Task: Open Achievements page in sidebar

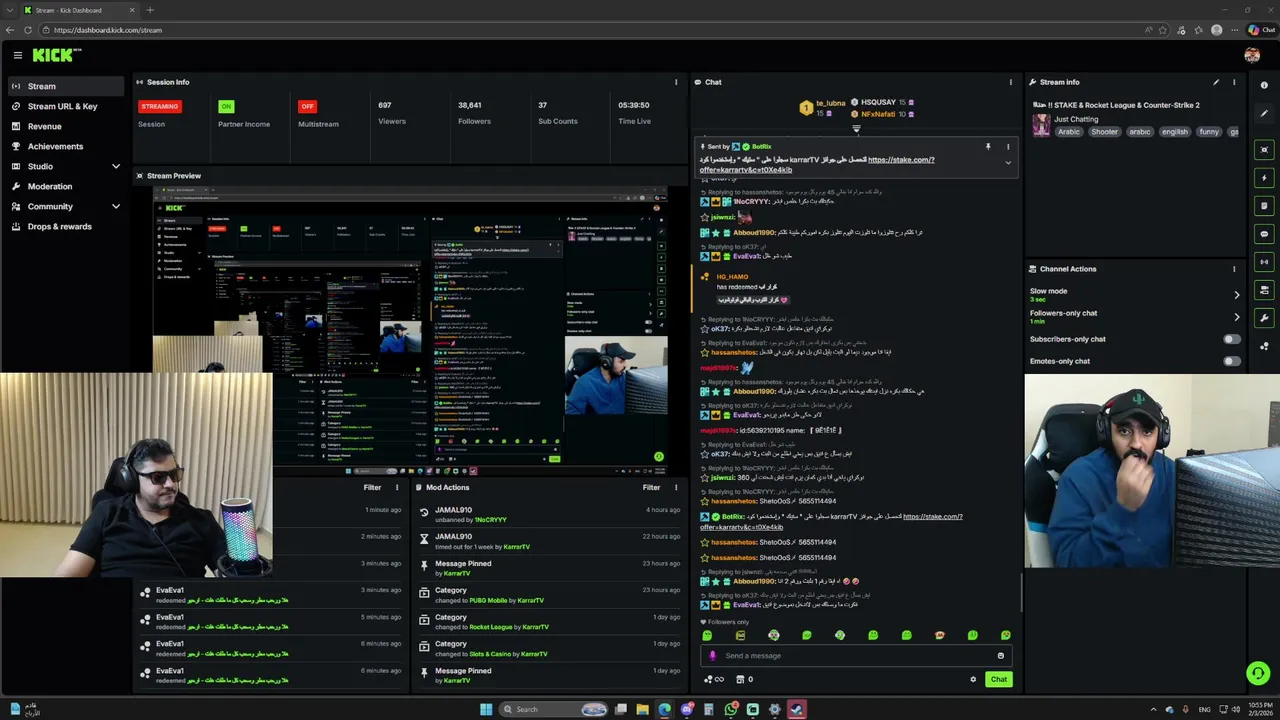Action: (66, 146)
